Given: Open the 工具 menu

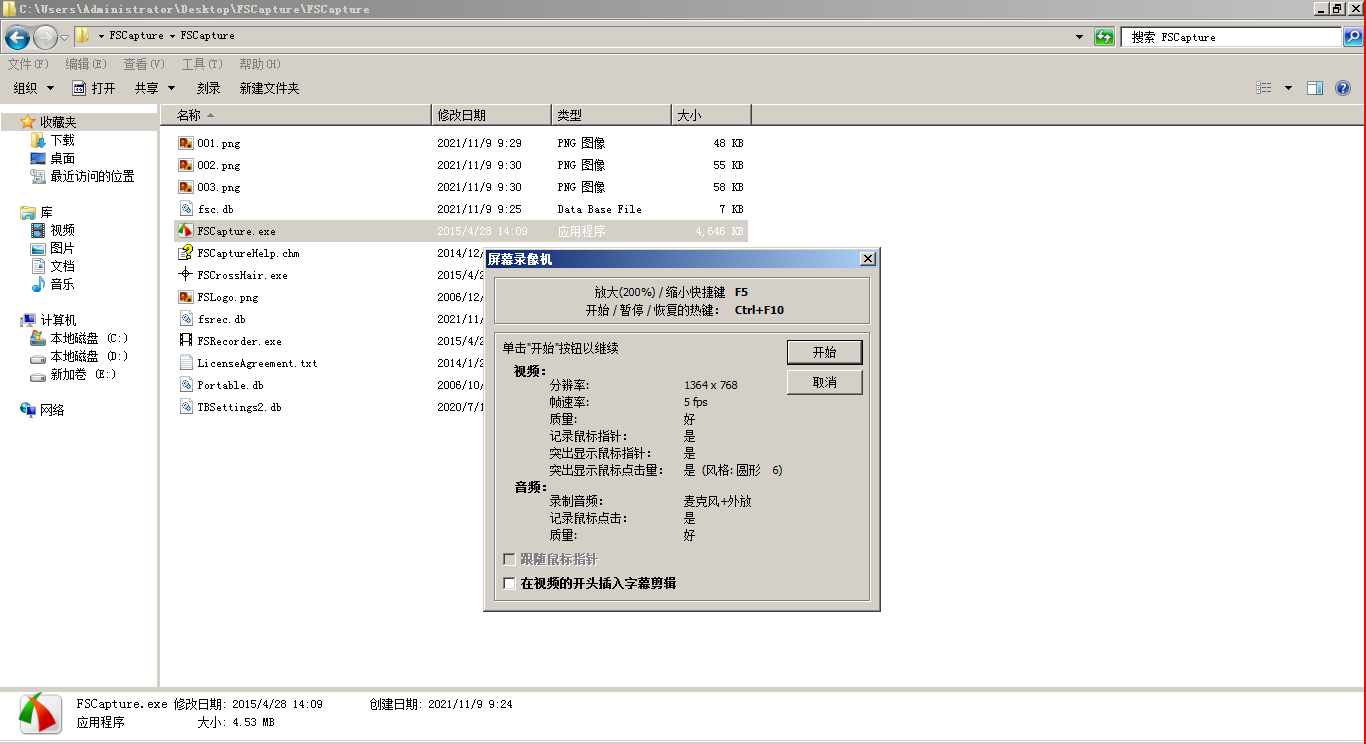Looking at the screenshot, I should pos(200,63).
